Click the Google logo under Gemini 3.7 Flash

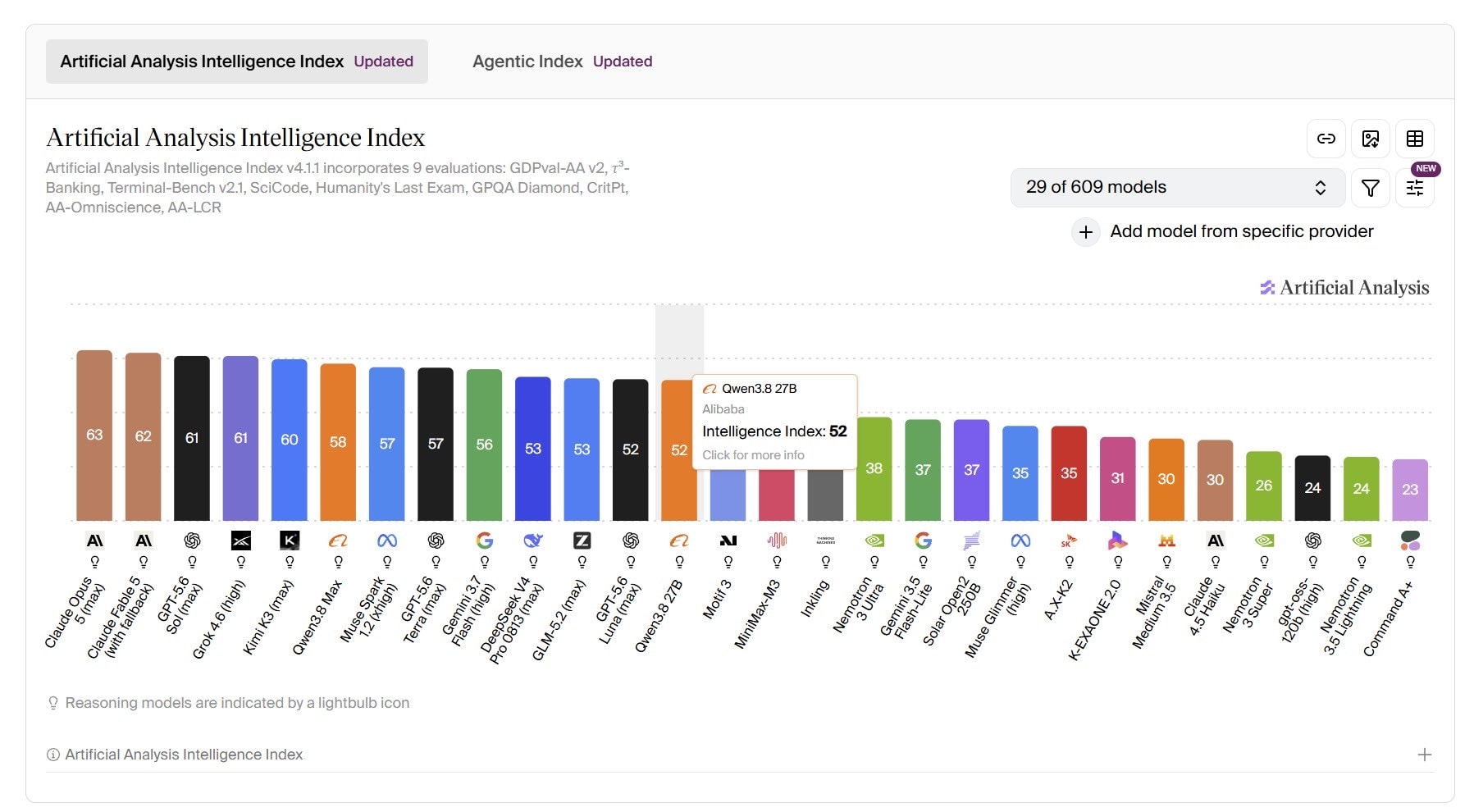485,541
